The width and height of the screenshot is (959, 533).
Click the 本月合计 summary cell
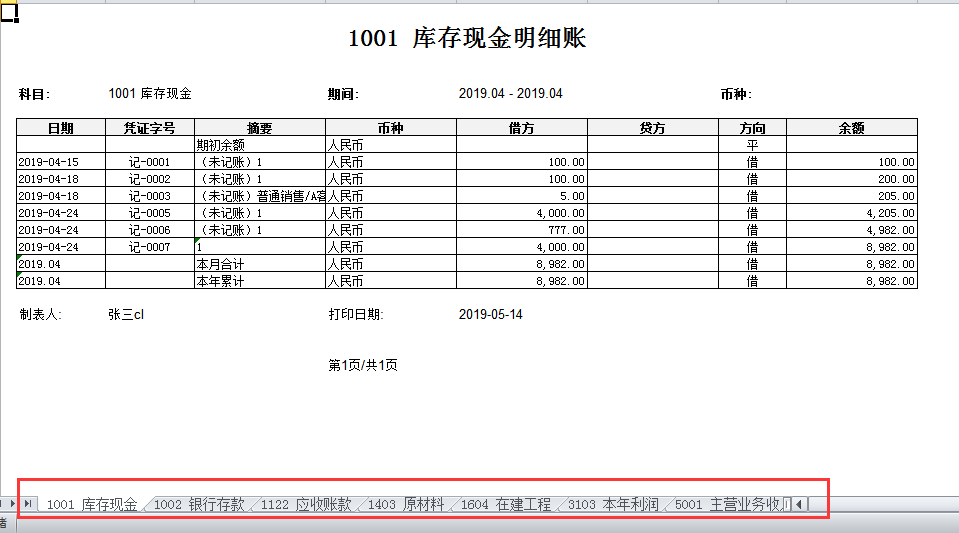coord(260,264)
